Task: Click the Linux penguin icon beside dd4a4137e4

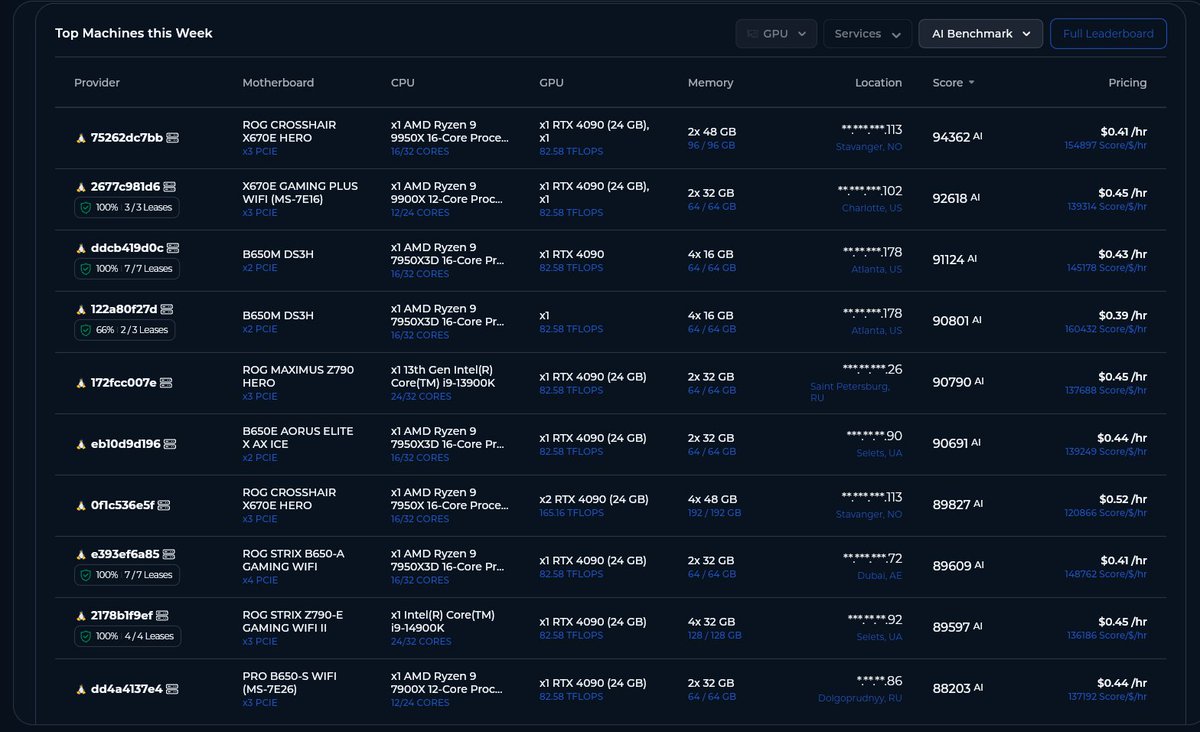Action: pos(81,689)
